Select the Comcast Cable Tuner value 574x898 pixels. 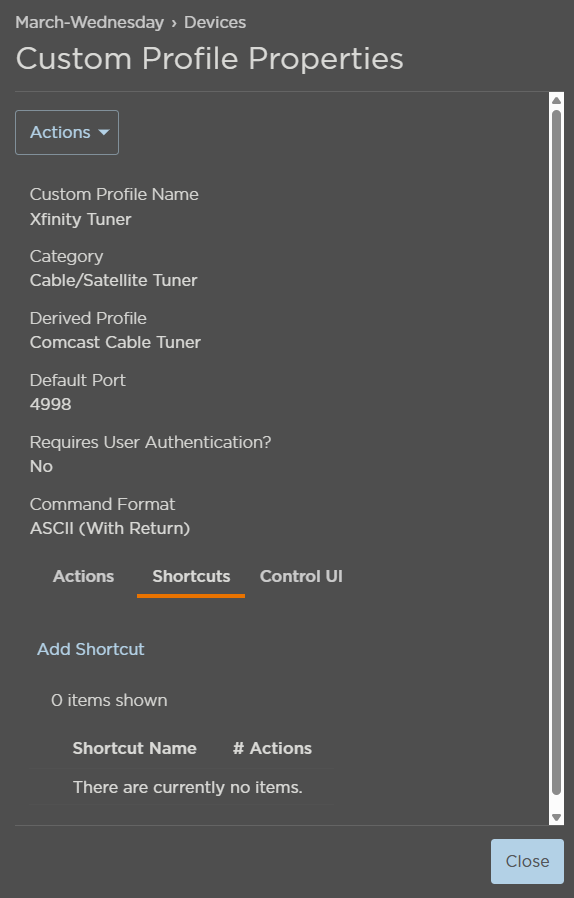coord(115,342)
